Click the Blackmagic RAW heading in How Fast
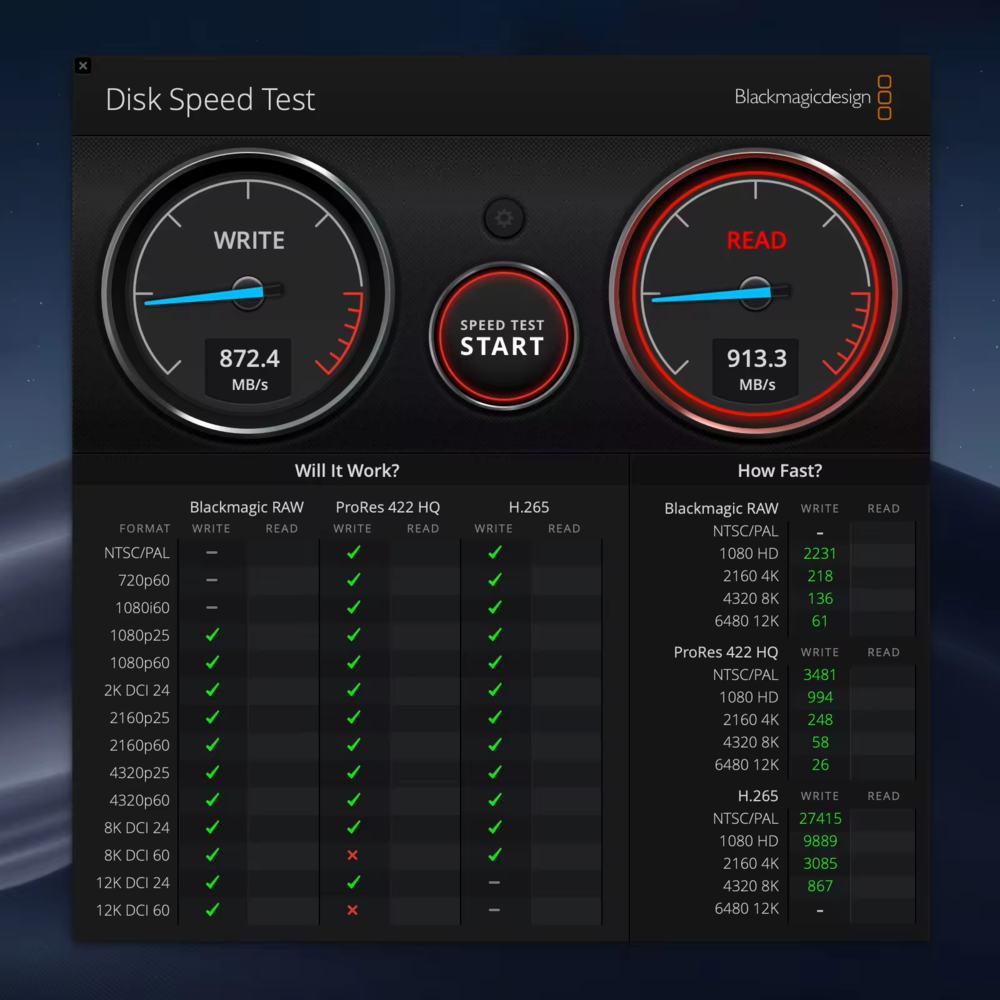 721,508
